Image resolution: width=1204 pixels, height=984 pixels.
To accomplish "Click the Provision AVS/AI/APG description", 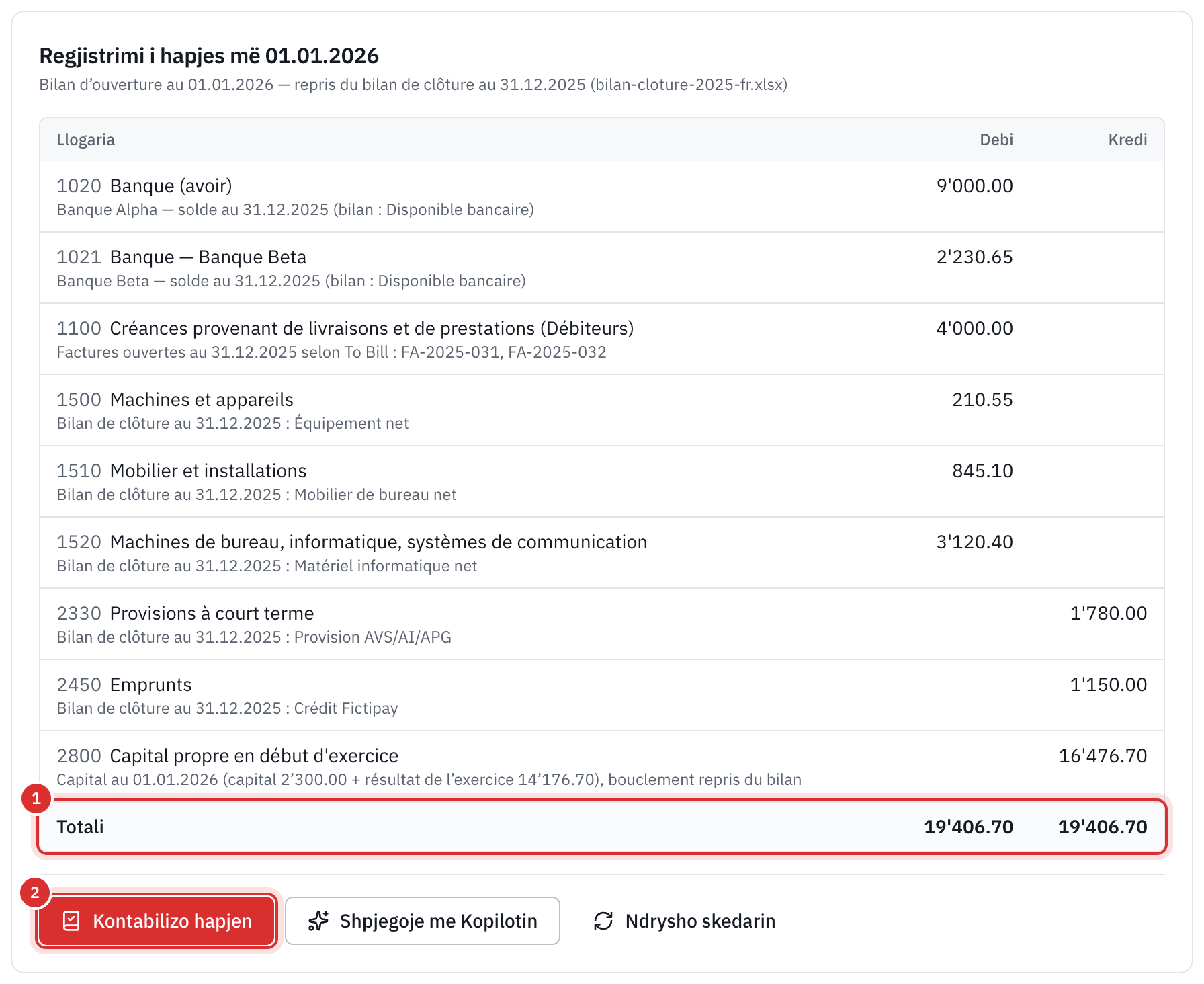I will (254, 637).
